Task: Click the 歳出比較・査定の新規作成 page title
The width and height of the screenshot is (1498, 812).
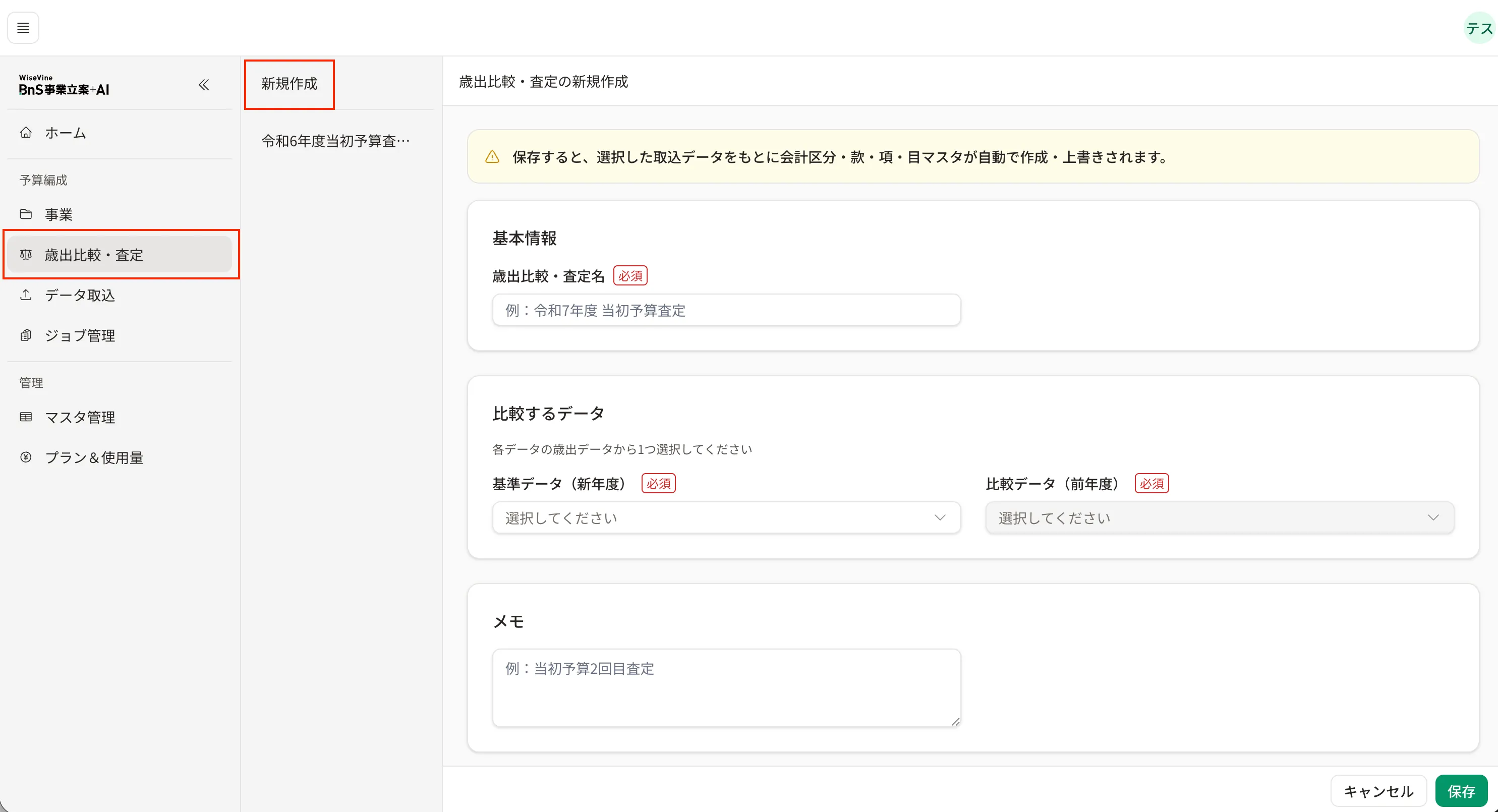Action: click(544, 81)
